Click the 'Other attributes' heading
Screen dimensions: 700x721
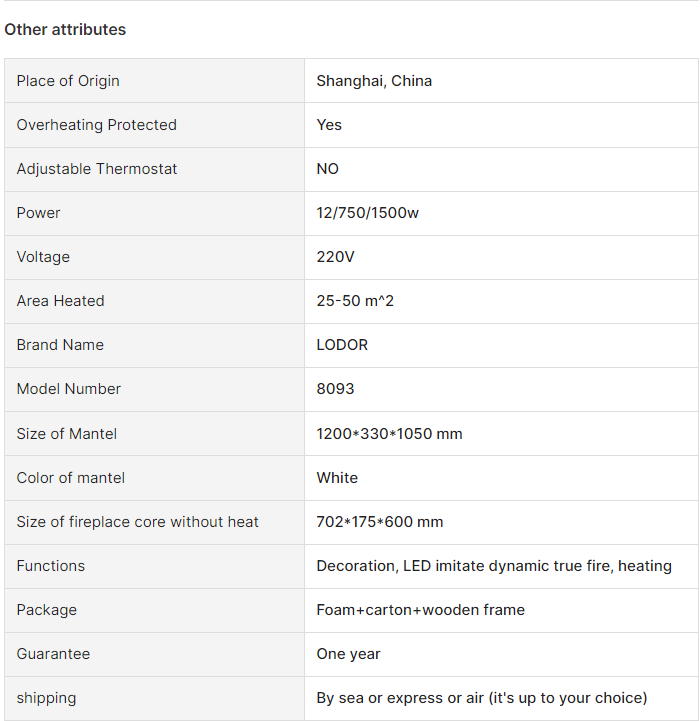[x=65, y=30]
